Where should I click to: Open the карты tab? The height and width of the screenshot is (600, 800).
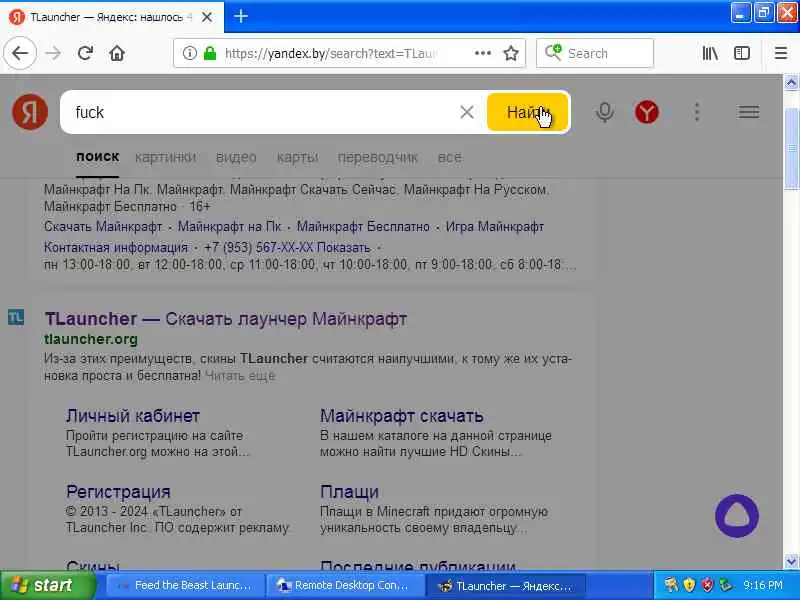click(x=297, y=157)
